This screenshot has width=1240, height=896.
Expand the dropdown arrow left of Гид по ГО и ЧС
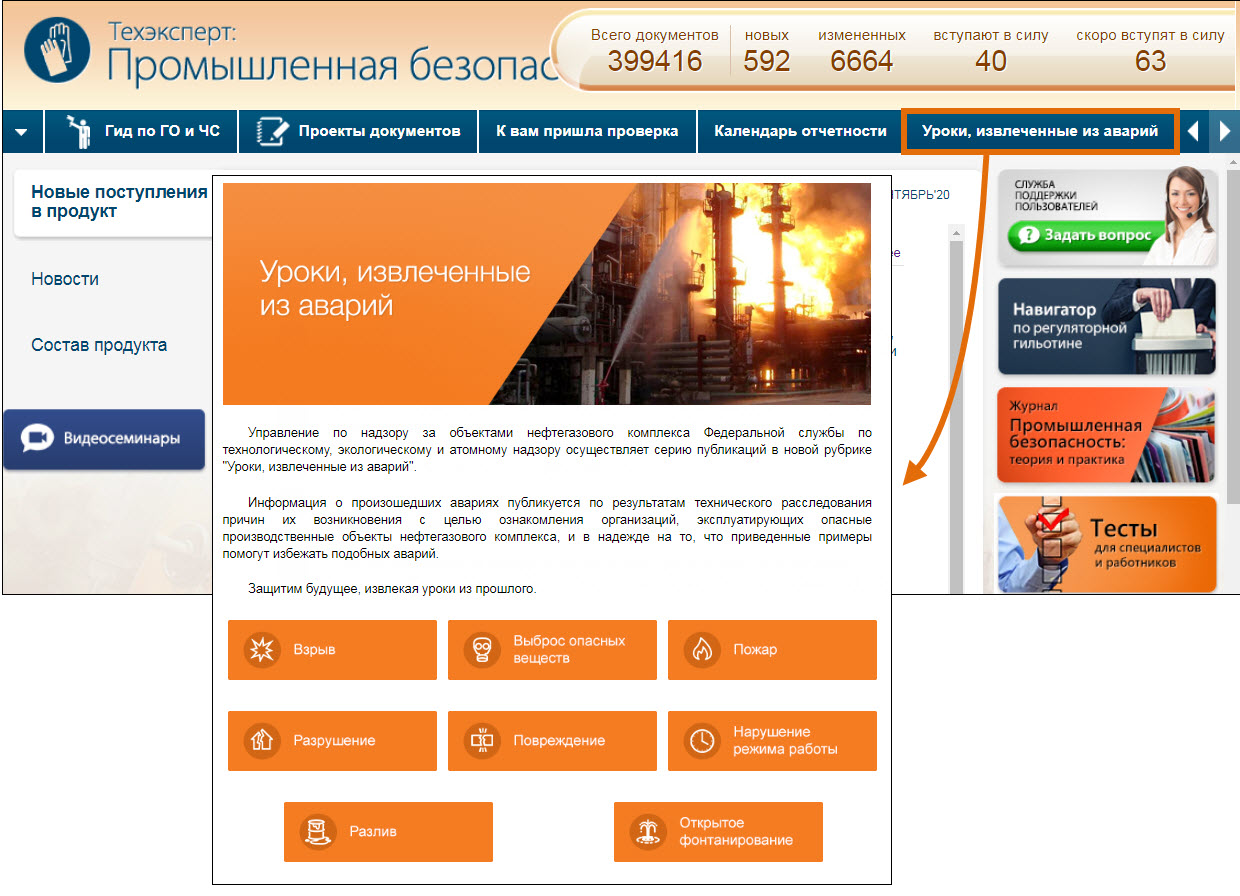(x=22, y=132)
